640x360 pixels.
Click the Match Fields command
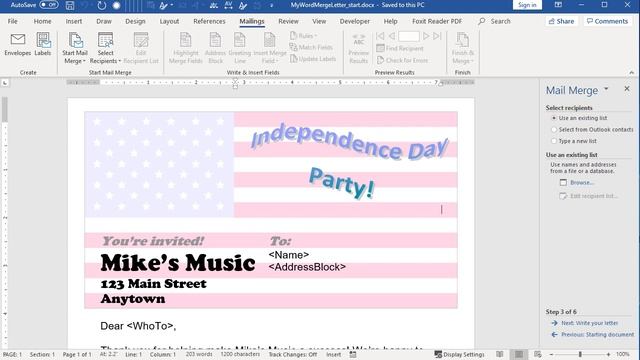coord(311,47)
